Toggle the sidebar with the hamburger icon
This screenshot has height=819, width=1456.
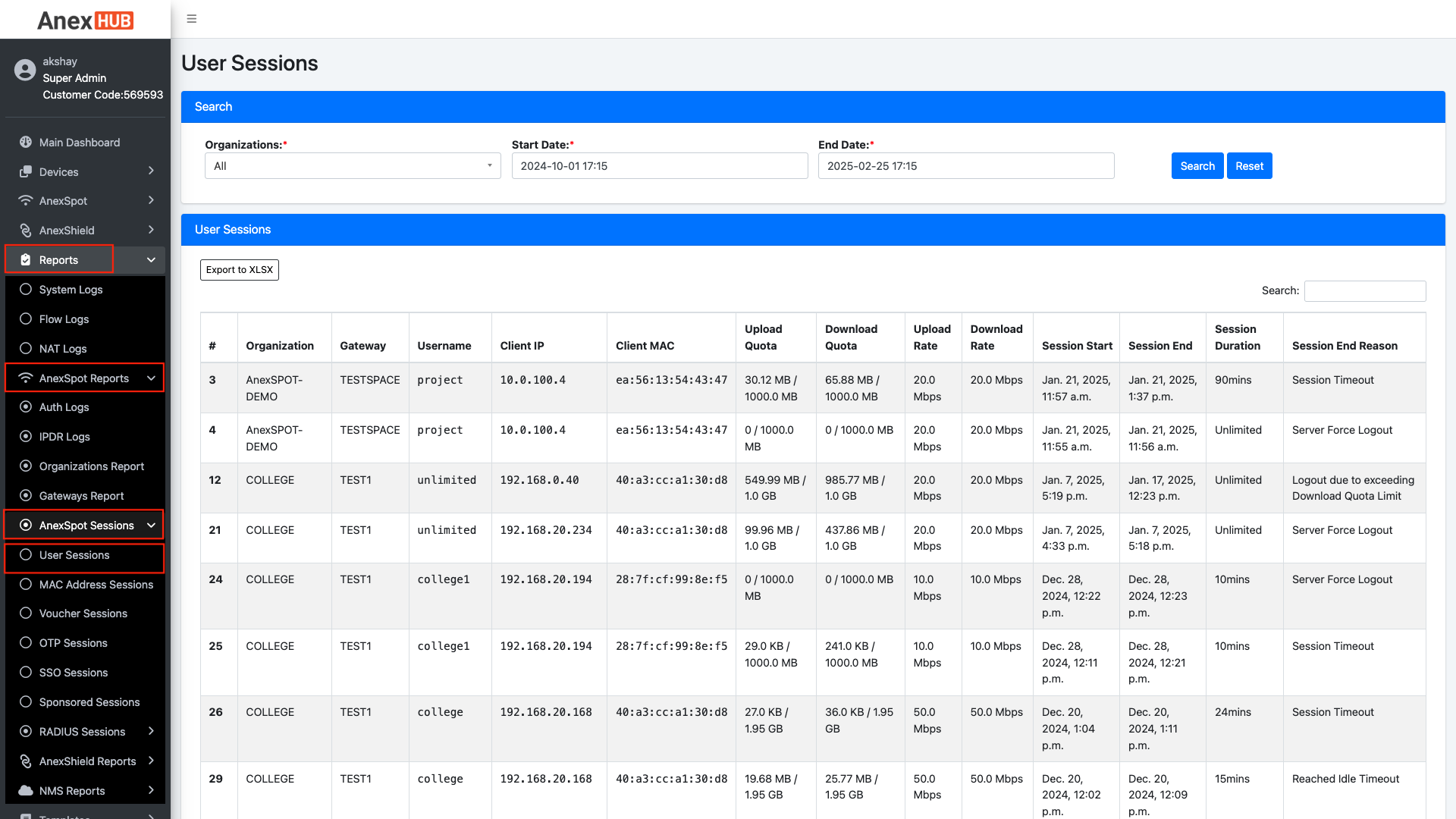[x=191, y=18]
